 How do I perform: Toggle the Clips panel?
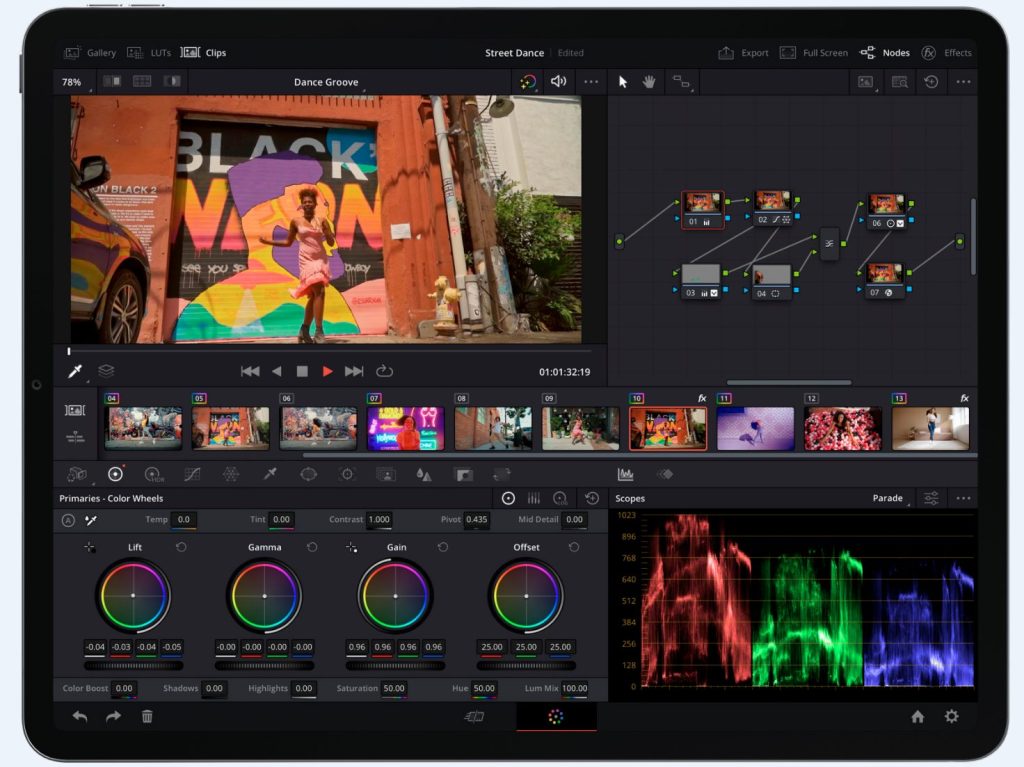point(203,53)
